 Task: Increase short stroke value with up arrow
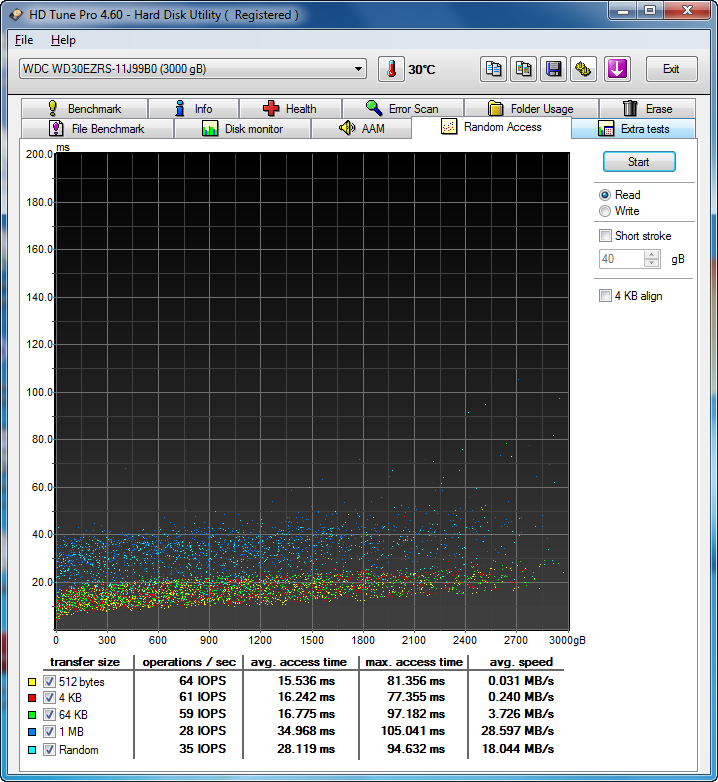[652, 254]
